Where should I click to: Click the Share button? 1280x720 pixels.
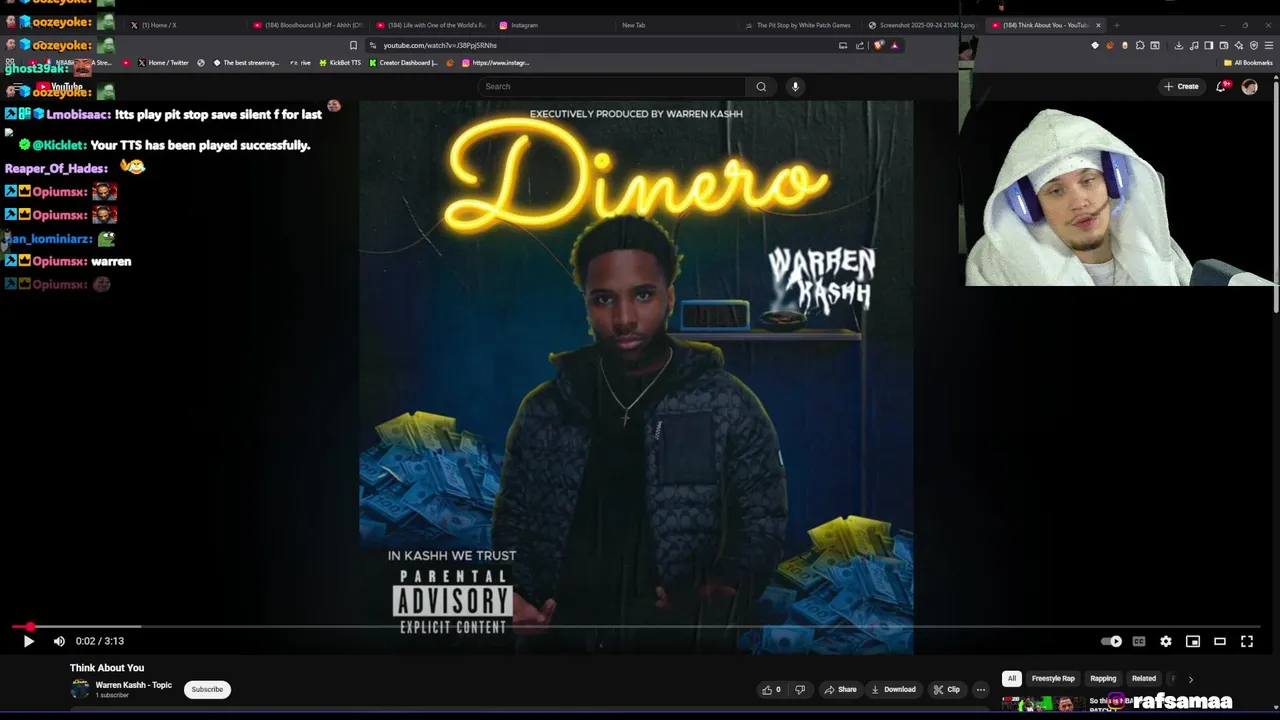pos(840,689)
